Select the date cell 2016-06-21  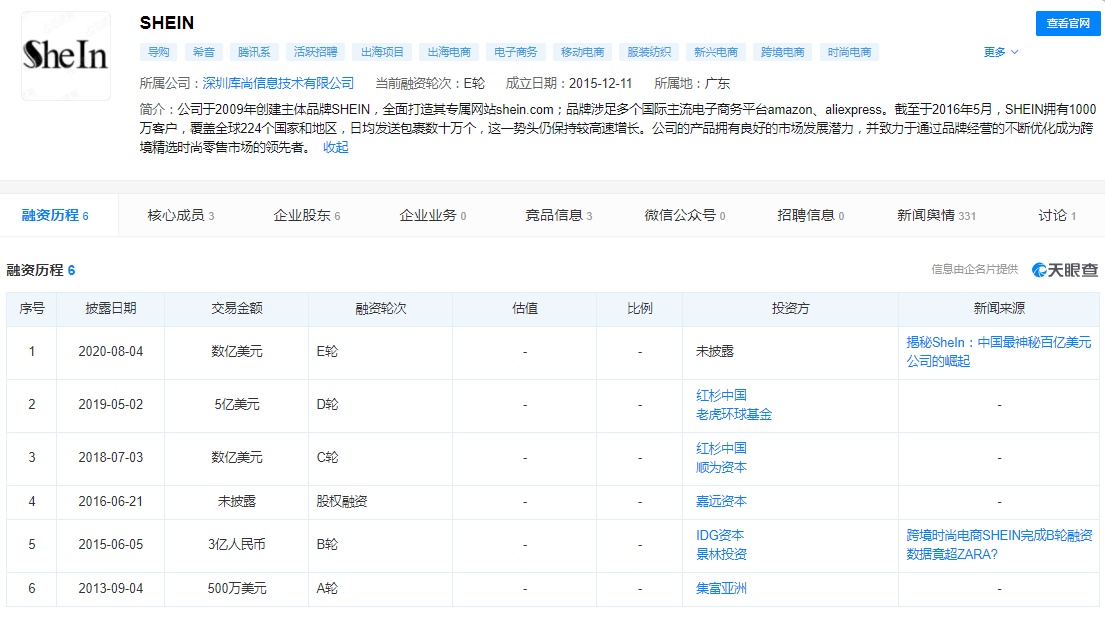click(x=111, y=501)
